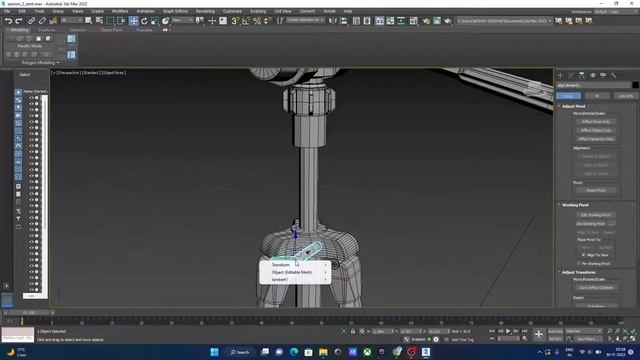Screen dimensions: 640x360
Task: Activate the Select and Move tool
Action: (x=133, y=21)
